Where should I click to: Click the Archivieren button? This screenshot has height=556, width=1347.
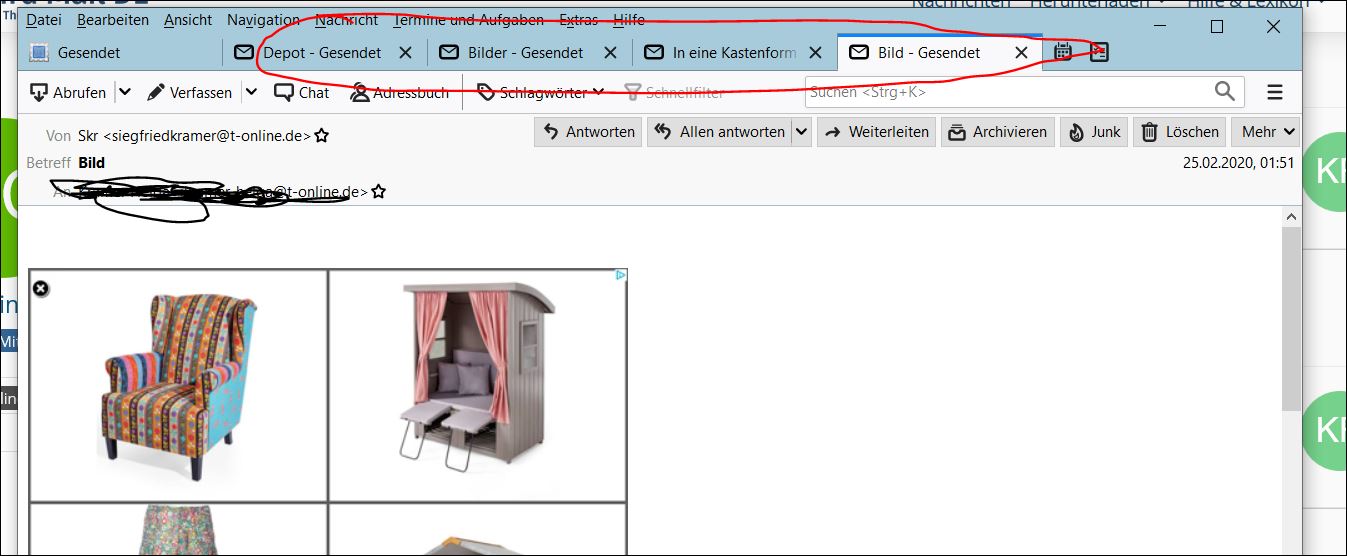998,131
